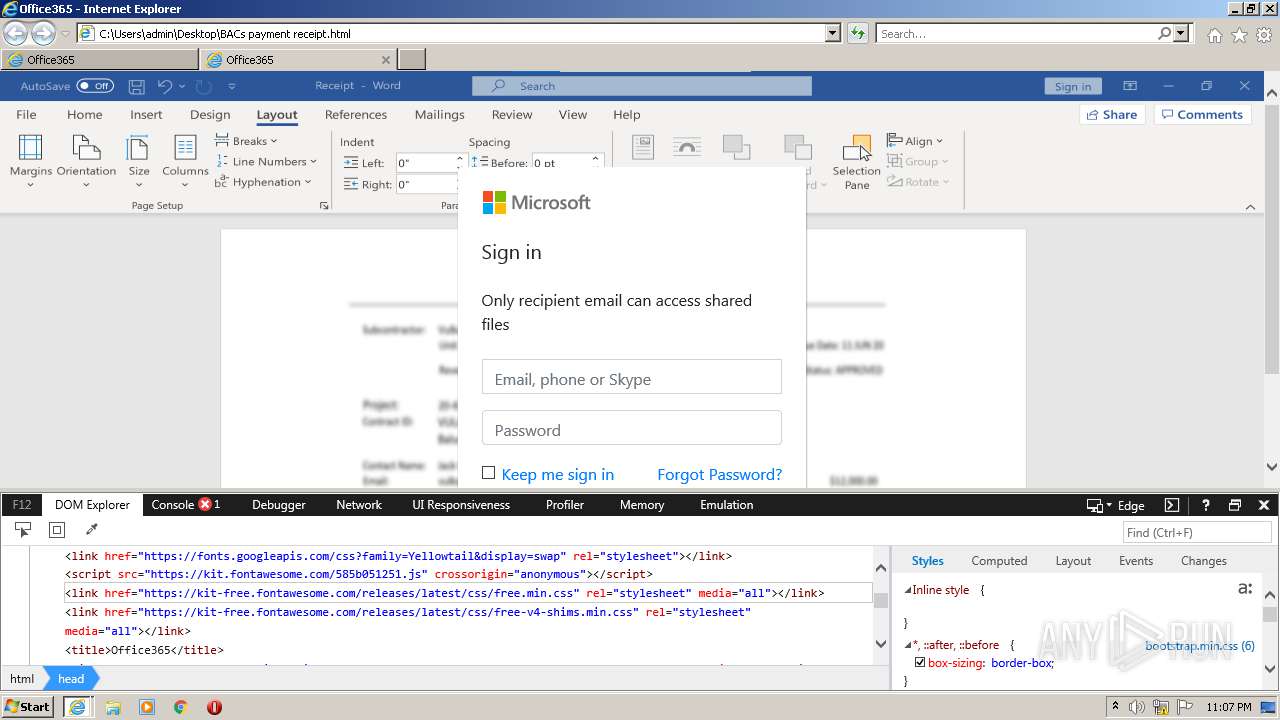
Task: Open the DevTools console toggle icon
Action: (x=1172, y=505)
